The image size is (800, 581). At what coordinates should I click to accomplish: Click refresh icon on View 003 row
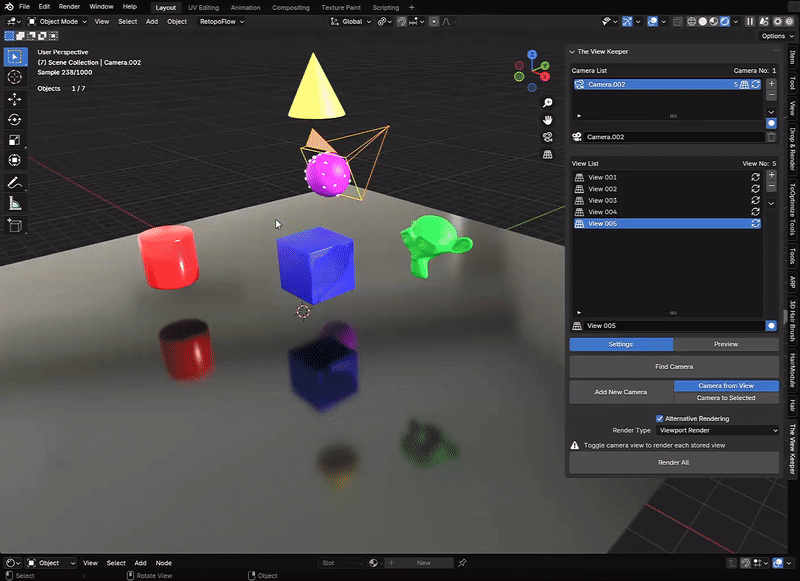[x=756, y=200]
